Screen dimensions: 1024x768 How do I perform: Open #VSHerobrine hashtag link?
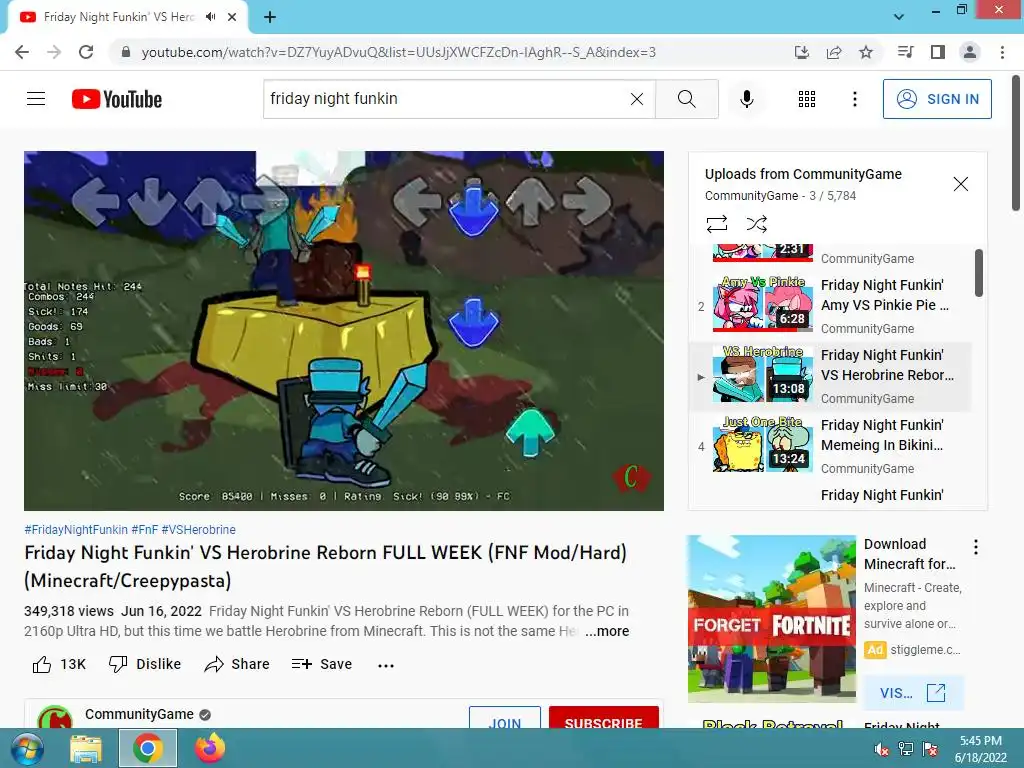click(x=199, y=530)
